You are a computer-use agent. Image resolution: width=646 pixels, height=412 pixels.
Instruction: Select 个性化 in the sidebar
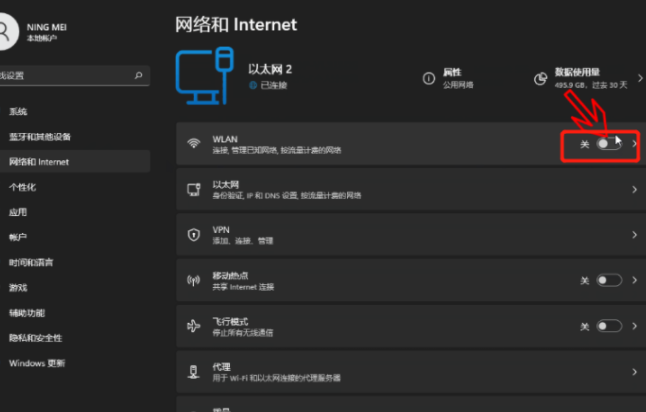click(23, 187)
